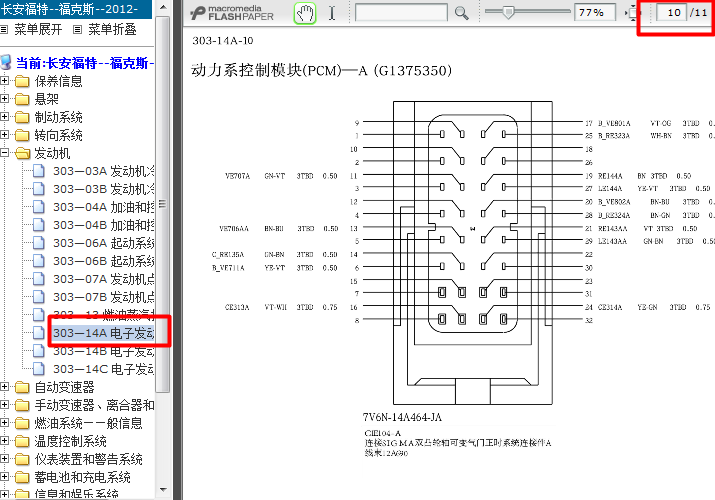This screenshot has height=500, width=715.
Task: Open 303—07B 发动机点 document
Action: point(104,297)
